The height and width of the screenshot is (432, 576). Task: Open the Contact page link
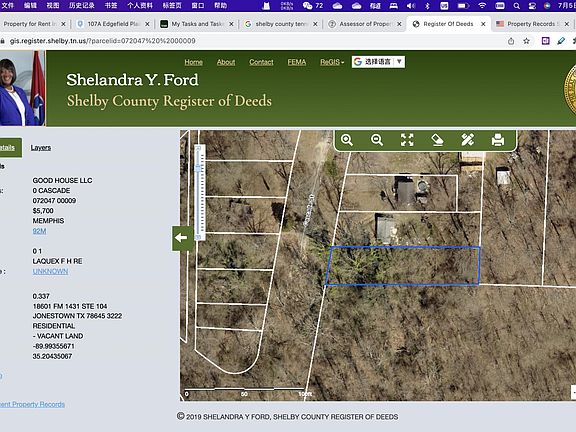tap(261, 62)
